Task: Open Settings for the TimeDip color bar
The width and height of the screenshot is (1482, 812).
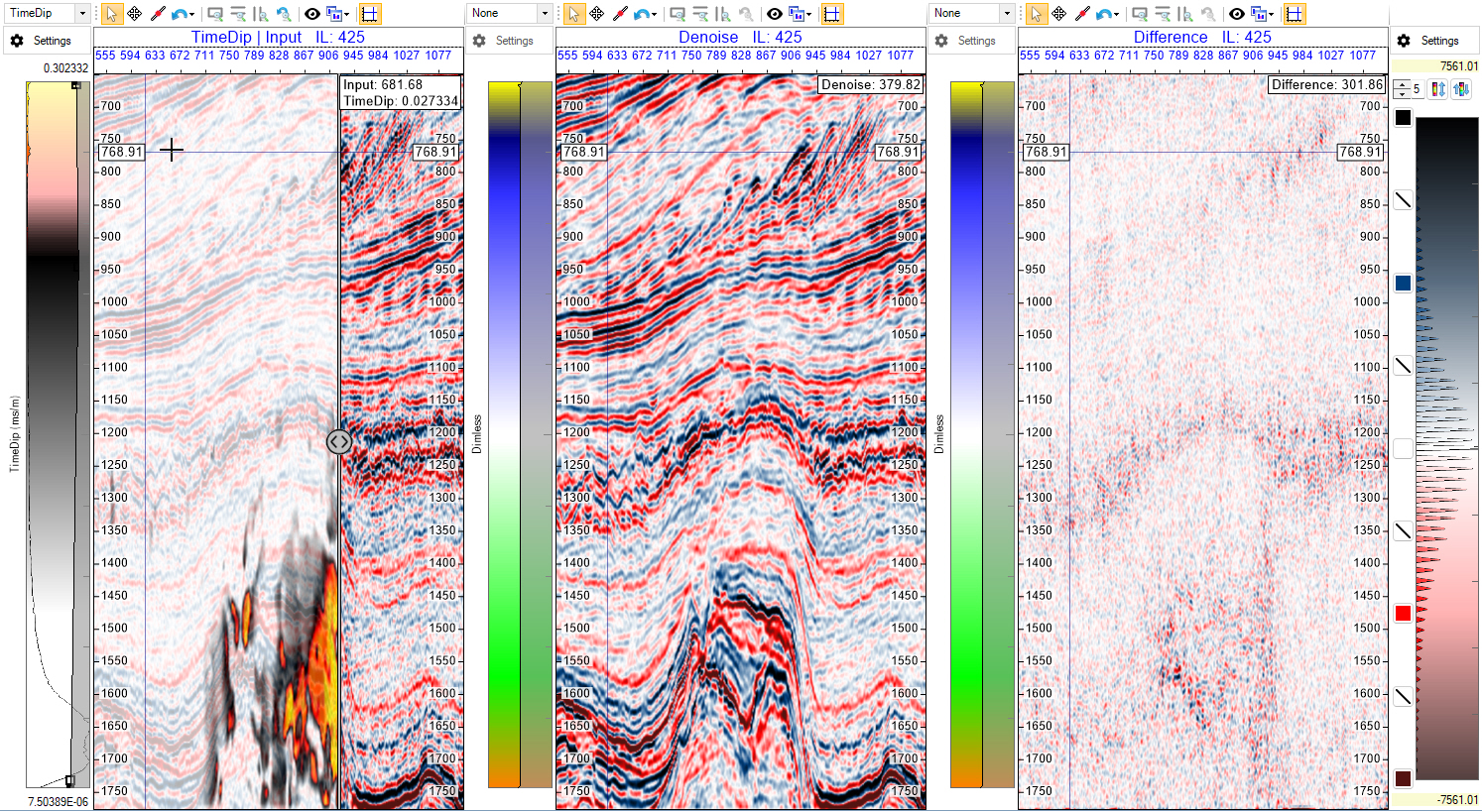Action: coord(42,41)
